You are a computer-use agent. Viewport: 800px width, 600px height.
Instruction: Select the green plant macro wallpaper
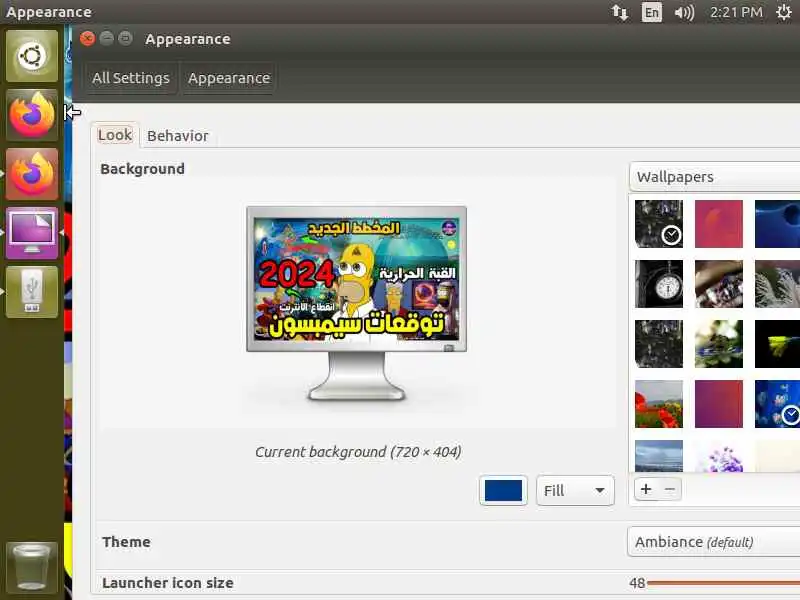click(x=719, y=344)
